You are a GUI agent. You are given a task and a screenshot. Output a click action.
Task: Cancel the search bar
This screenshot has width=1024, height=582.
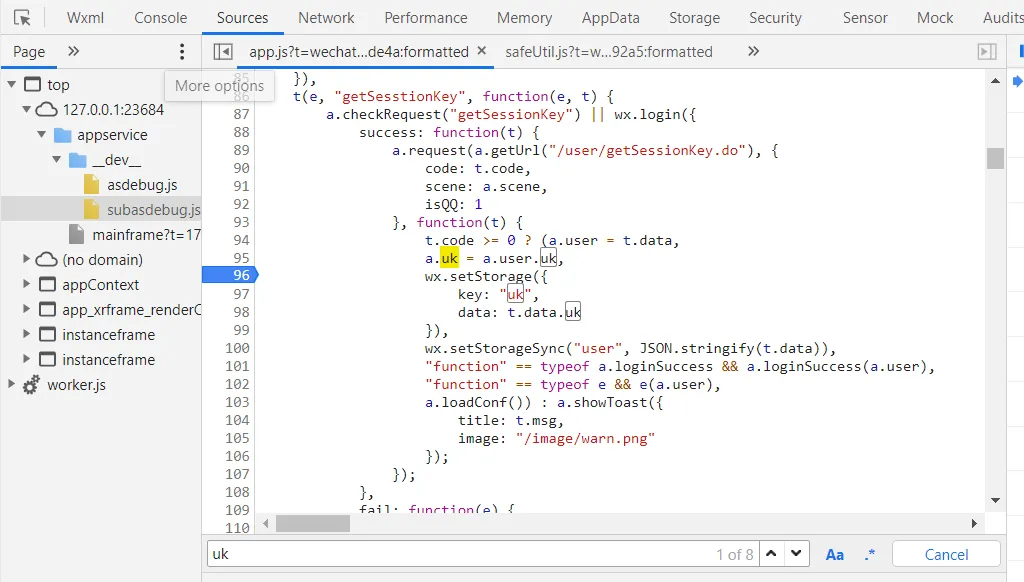point(946,555)
